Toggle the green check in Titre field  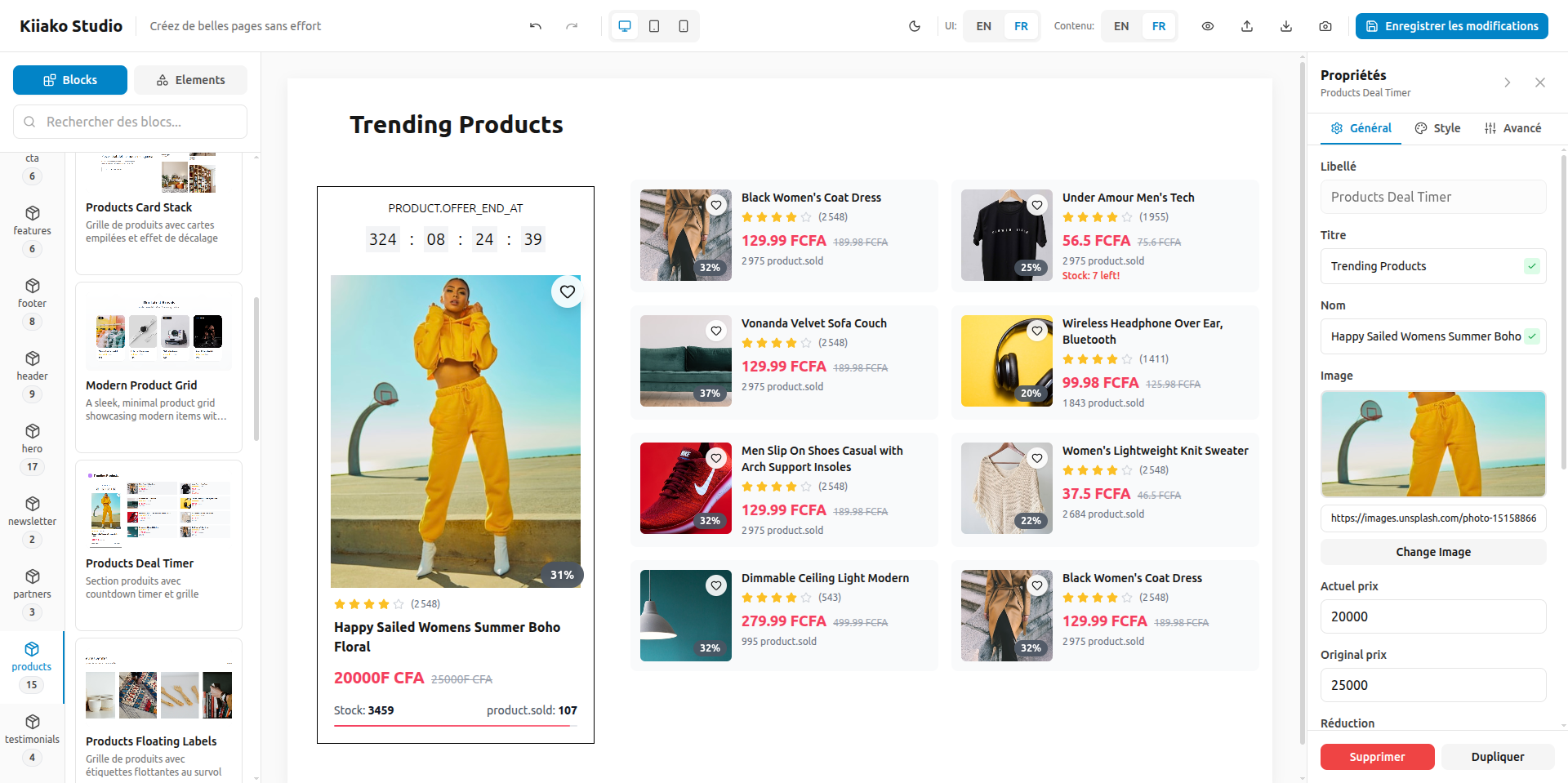click(1532, 266)
